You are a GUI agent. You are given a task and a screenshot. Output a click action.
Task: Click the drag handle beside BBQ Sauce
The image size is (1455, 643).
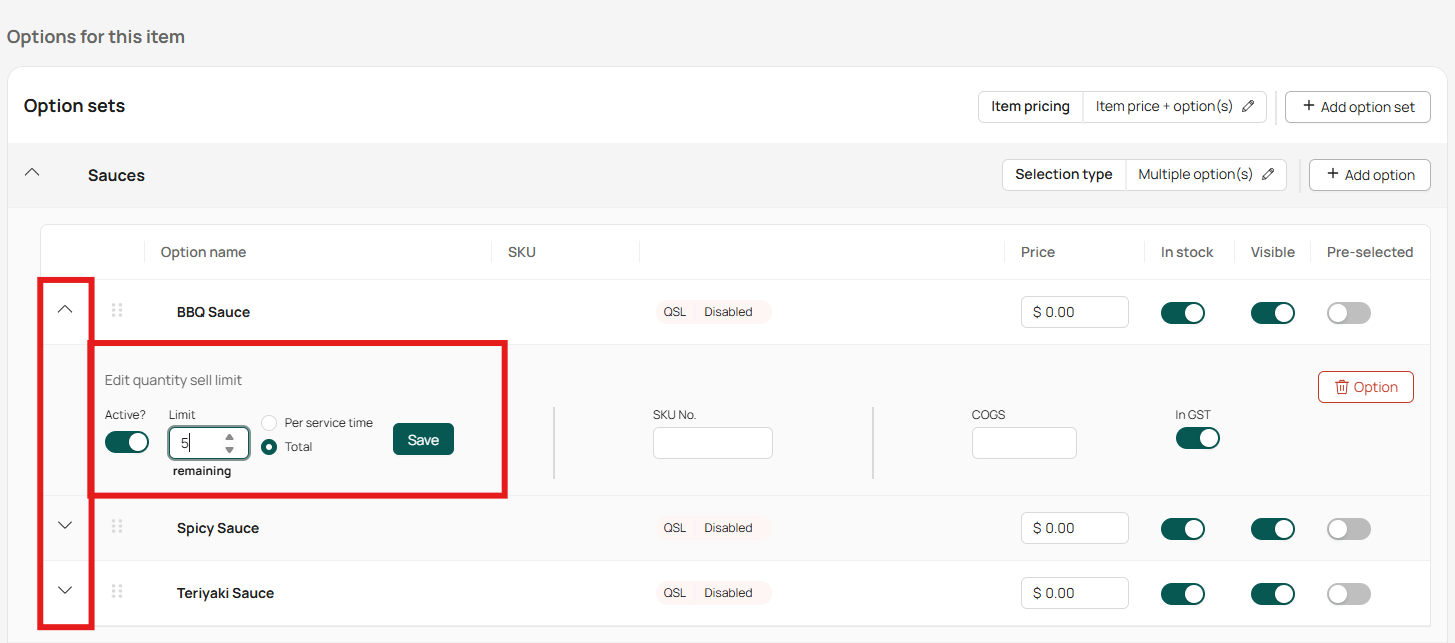tap(117, 310)
